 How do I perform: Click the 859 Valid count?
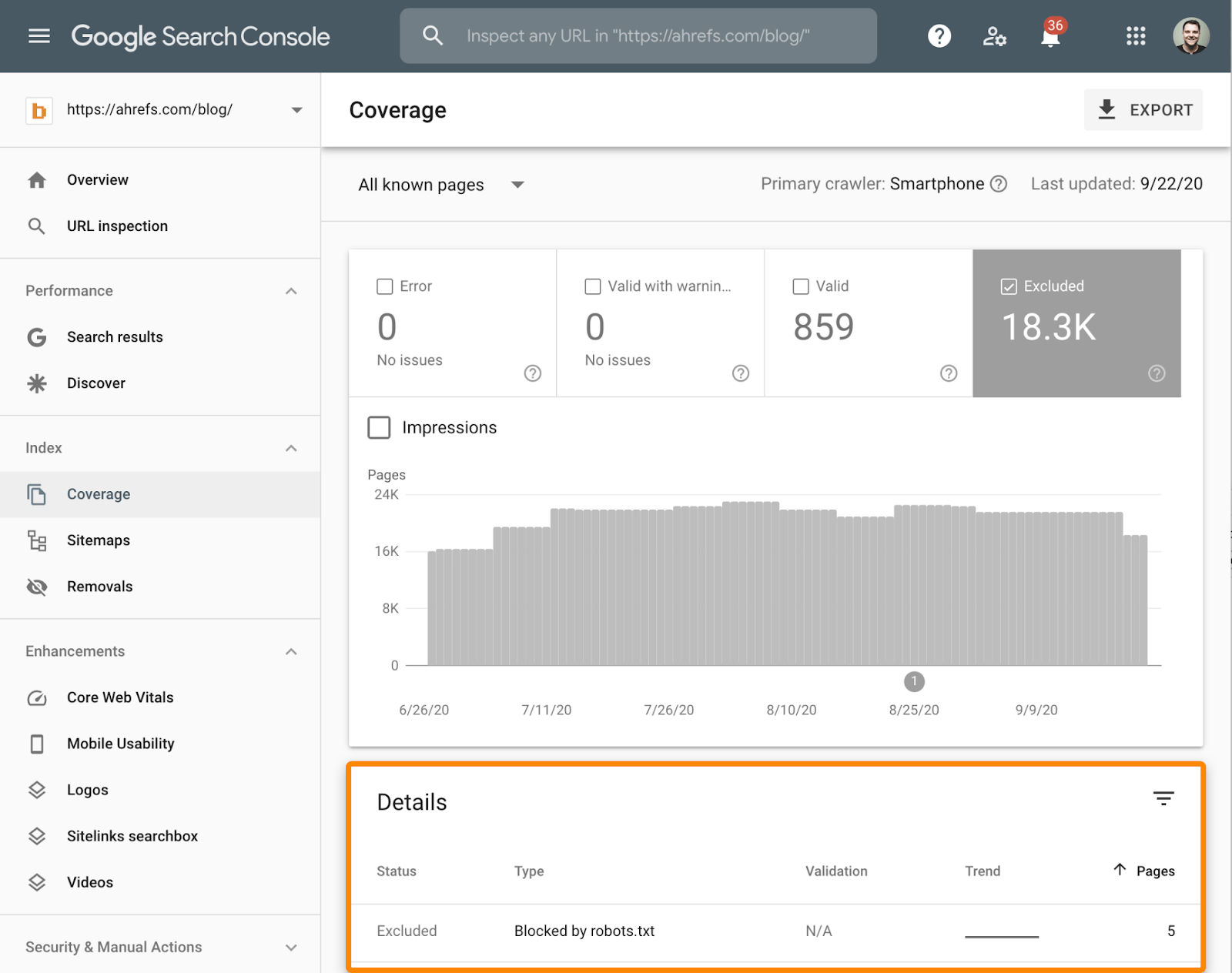point(824,327)
